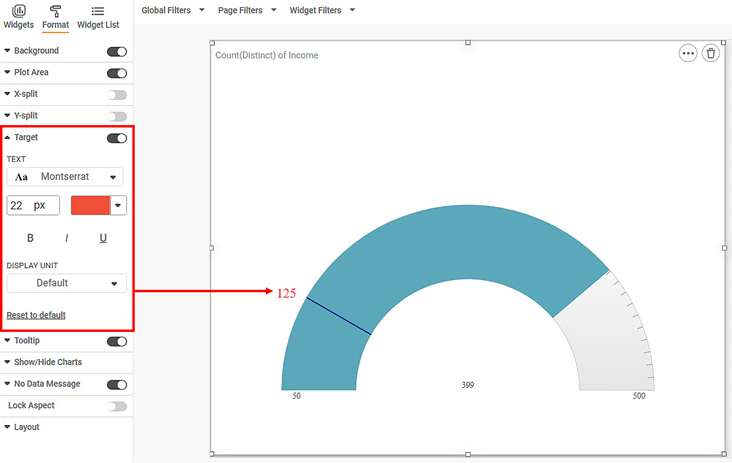Screen dimensions: 732x463
Task: Click the Reset to default link
Action: click(36, 315)
